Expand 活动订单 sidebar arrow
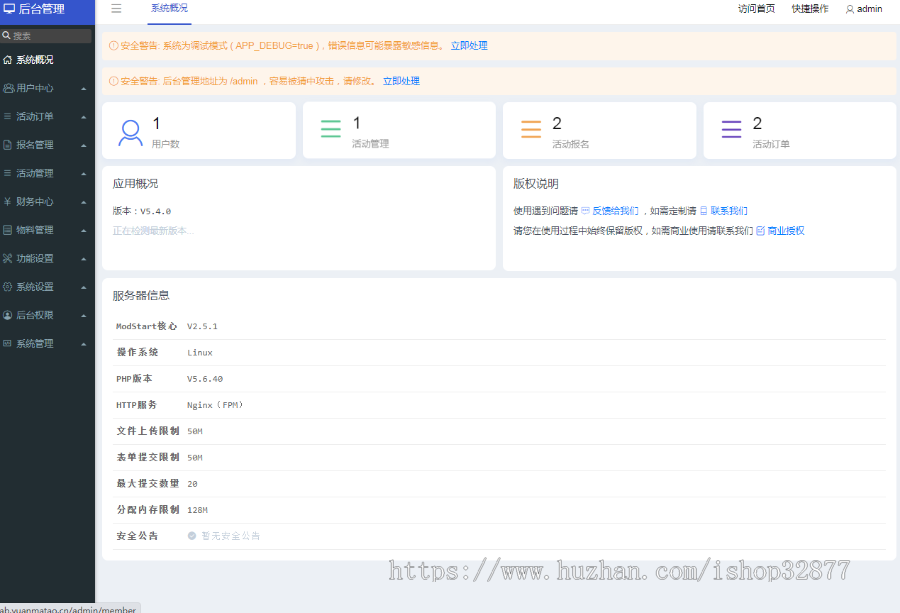This screenshot has width=900, height=613. tap(84, 117)
